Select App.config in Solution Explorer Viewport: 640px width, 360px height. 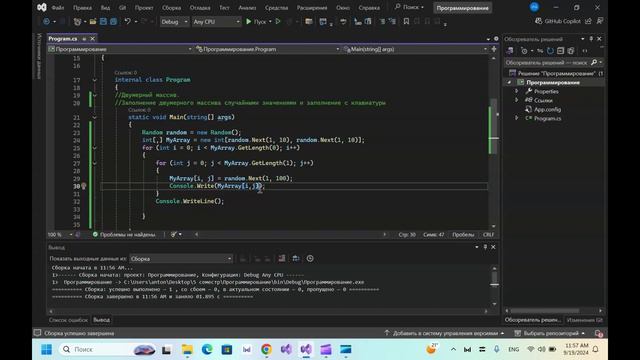pyautogui.click(x=547, y=109)
